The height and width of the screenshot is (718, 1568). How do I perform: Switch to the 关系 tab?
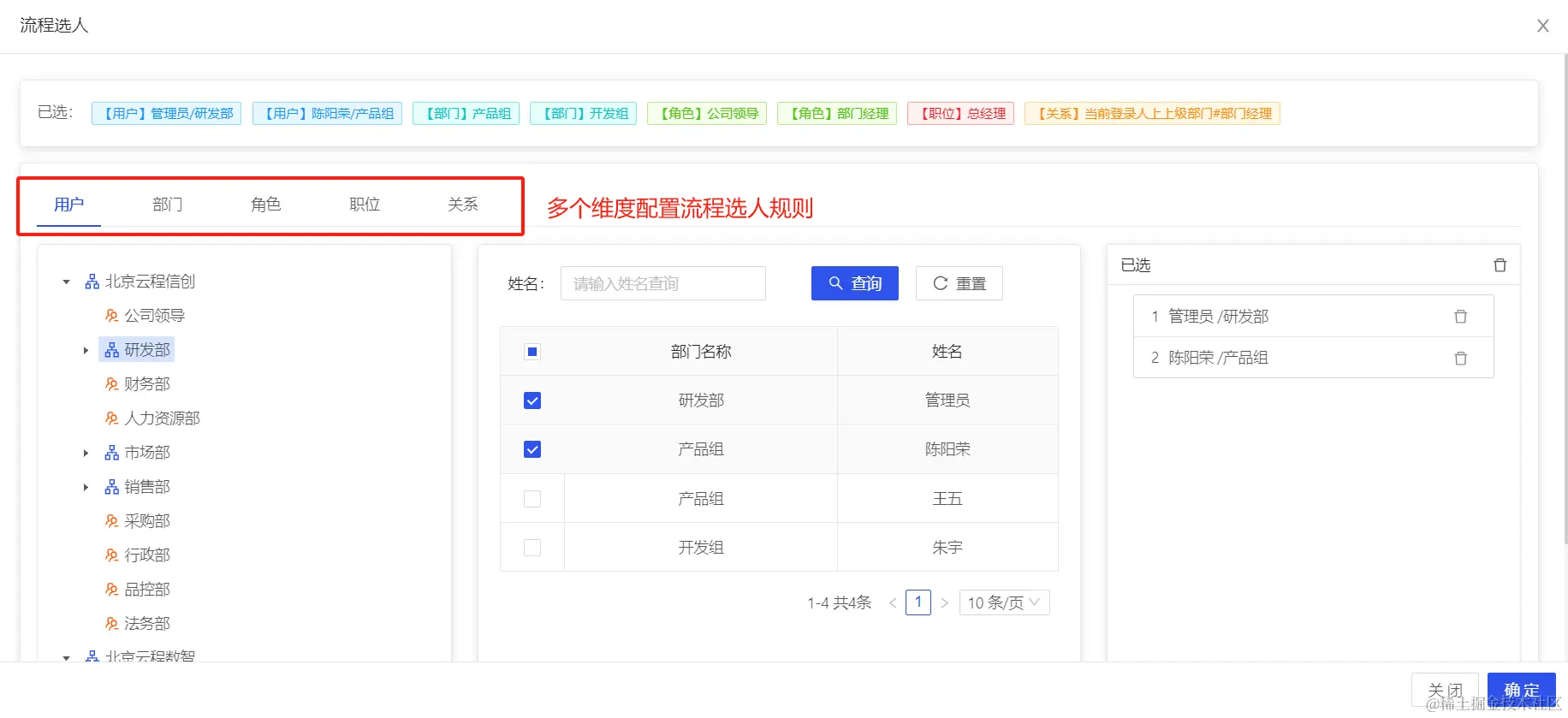[462, 205]
